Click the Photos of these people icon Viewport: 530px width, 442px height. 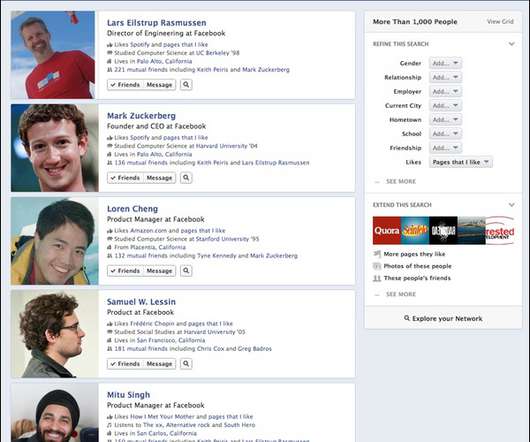tap(377, 266)
